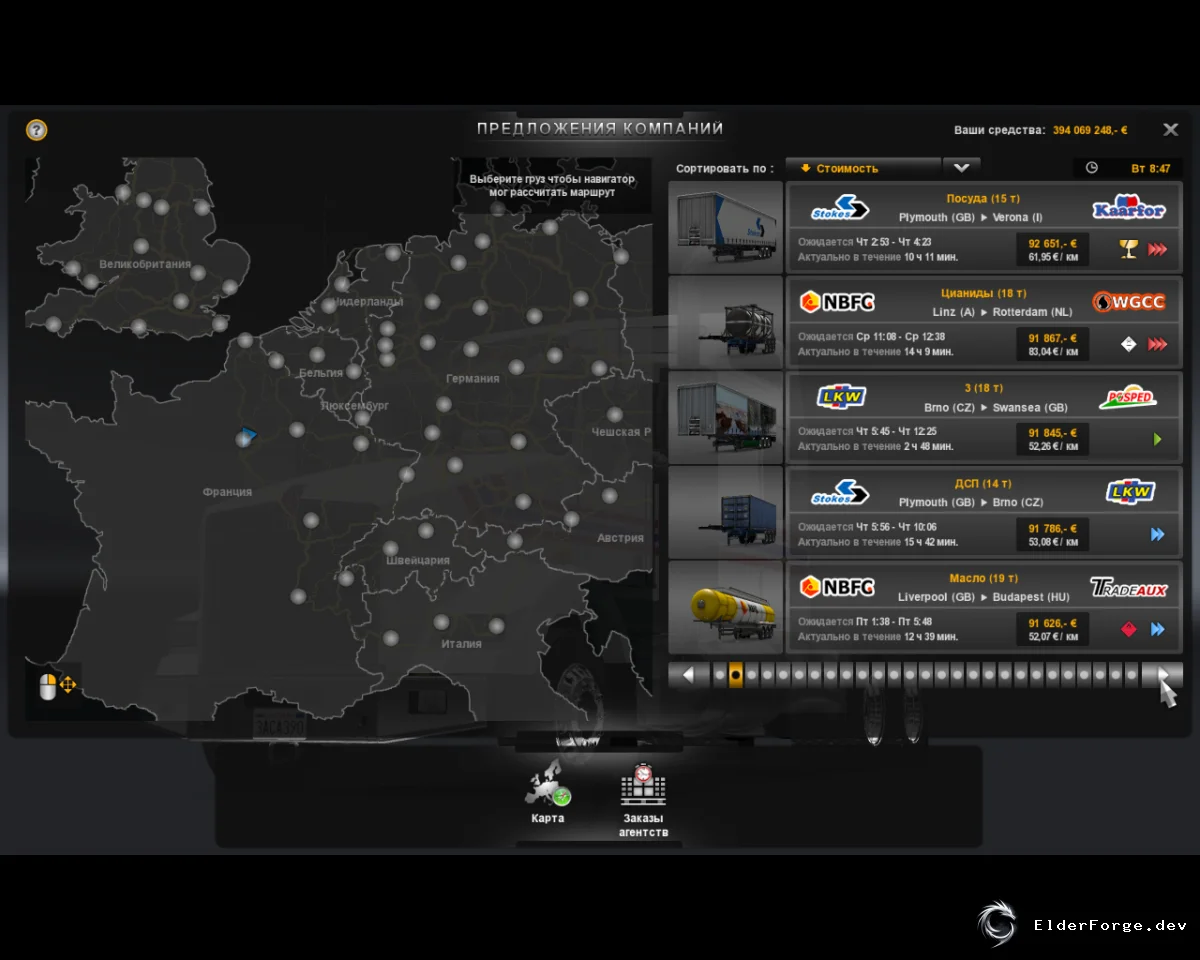Click the WGCC destination company logo
Screen dimensions: 1200x960
coord(1129,301)
